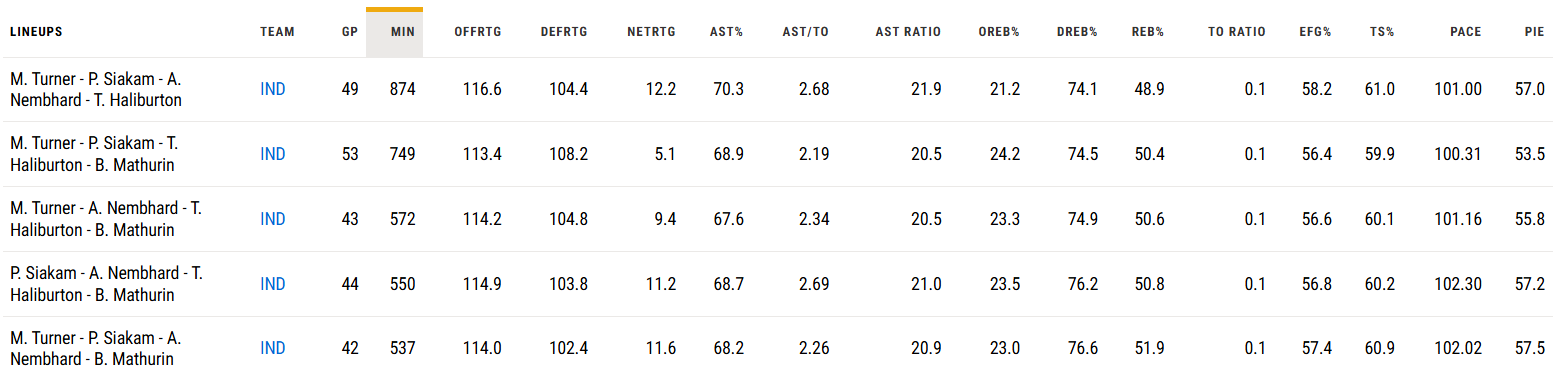The width and height of the screenshot is (1553, 372).
Task: Sort by AST RATIO column header
Action: point(908,32)
